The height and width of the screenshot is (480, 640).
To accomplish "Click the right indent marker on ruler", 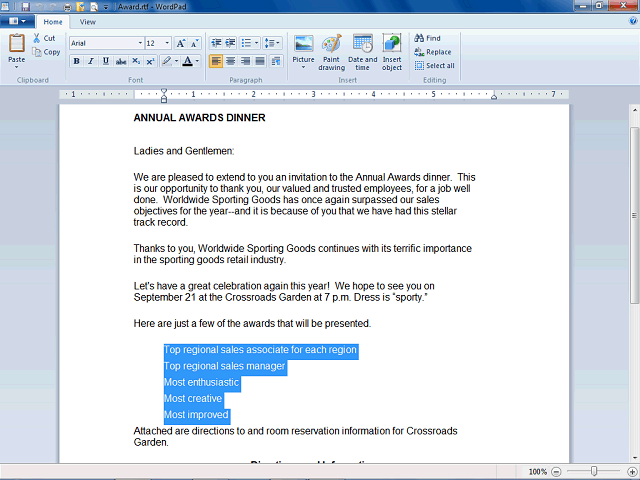I will pyautogui.click(x=494, y=97).
